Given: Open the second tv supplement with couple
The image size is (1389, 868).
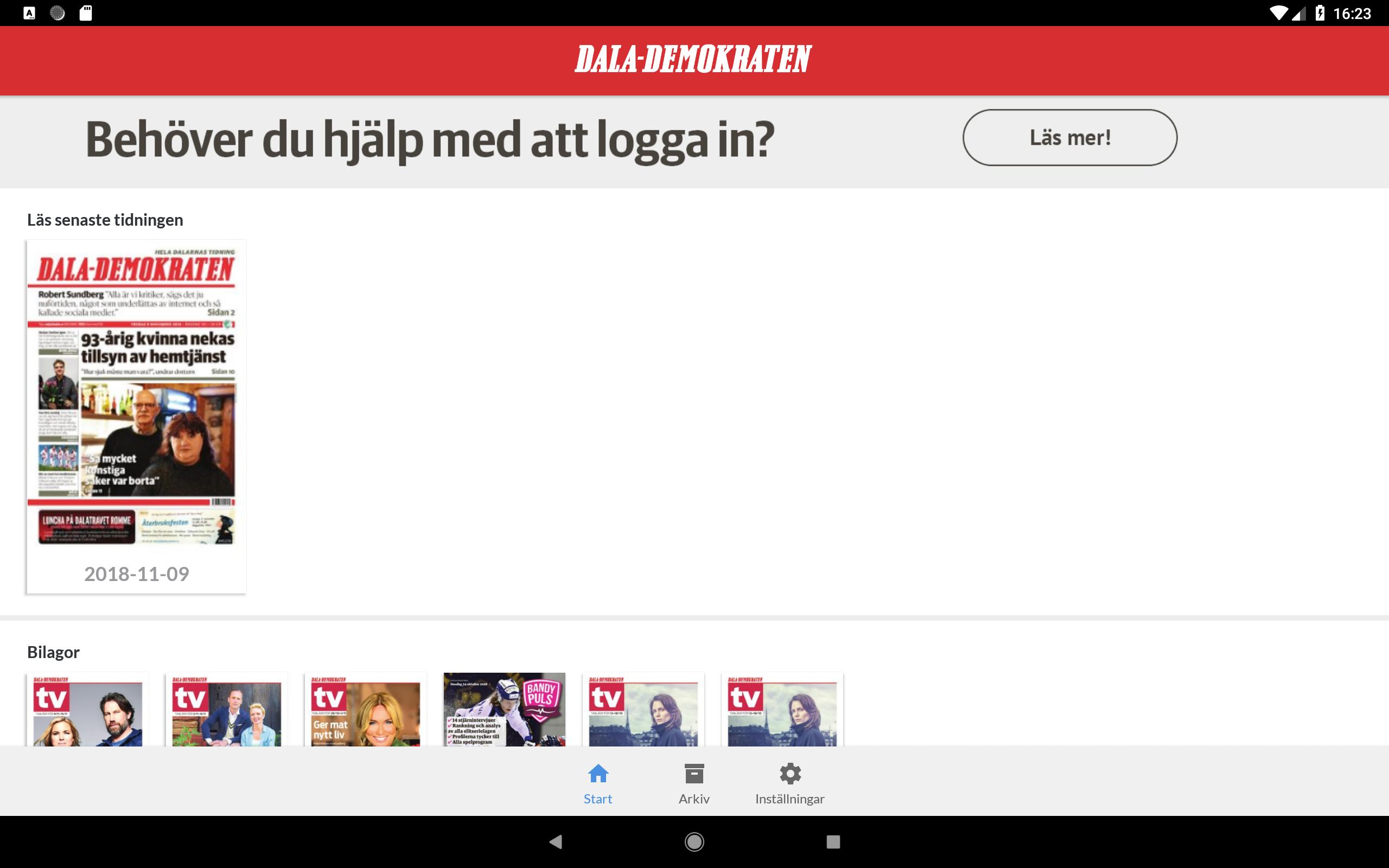Looking at the screenshot, I should click(227, 710).
